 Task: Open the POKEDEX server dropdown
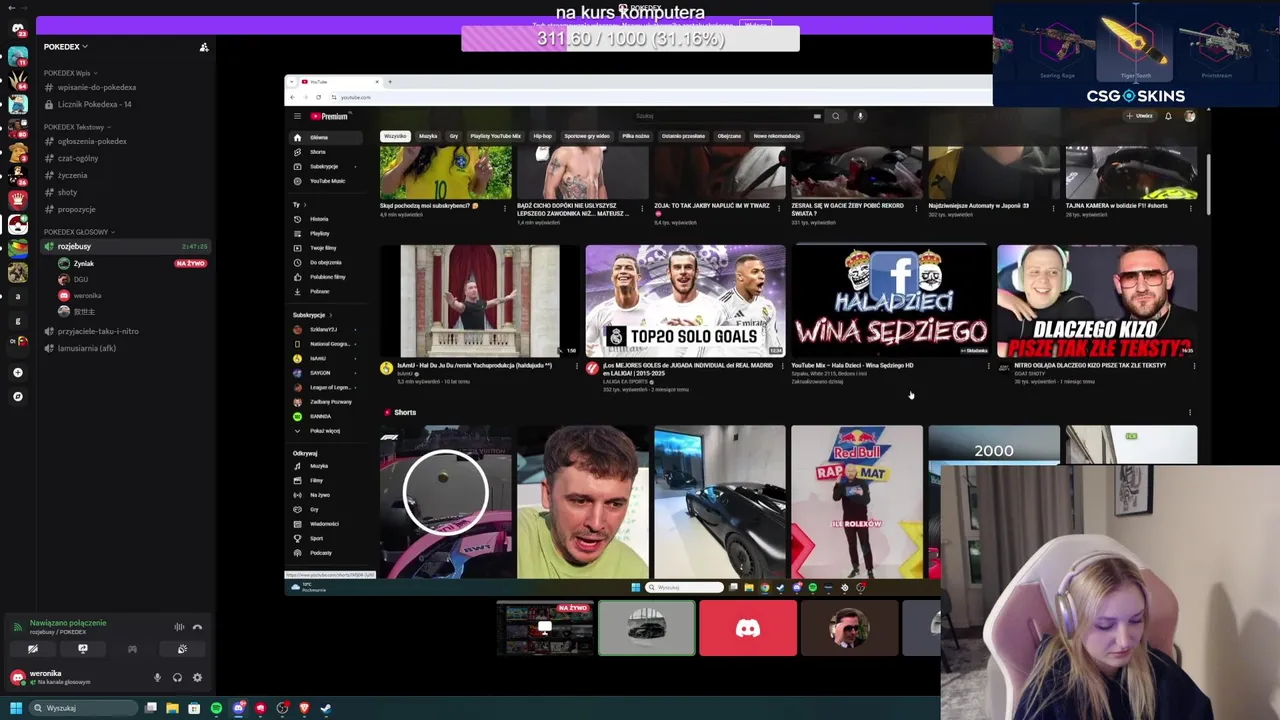pyautogui.click(x=66, y=47)
